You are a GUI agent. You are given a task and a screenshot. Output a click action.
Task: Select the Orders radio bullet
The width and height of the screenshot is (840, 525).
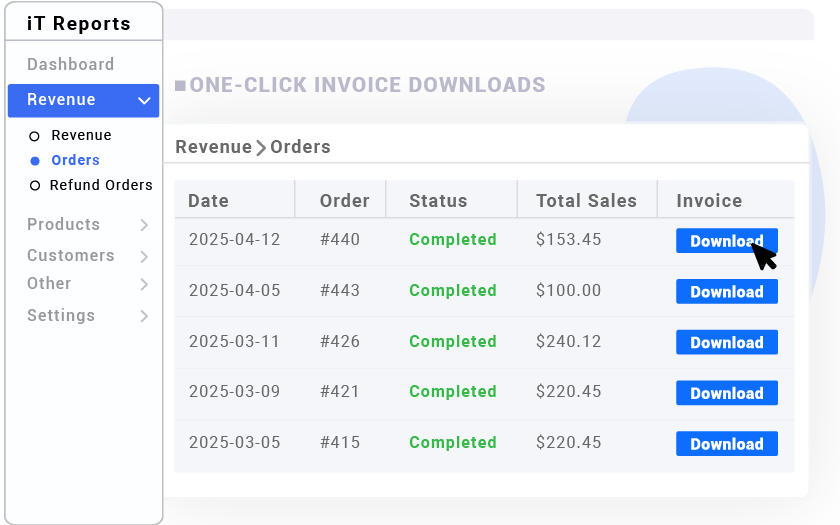[35, 161]
